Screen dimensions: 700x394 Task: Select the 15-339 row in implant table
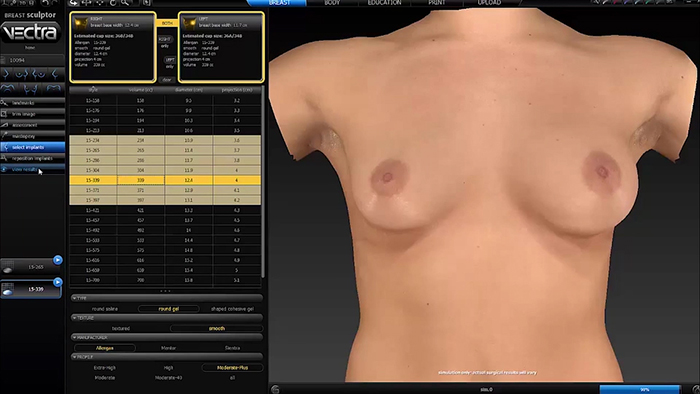pyautogui.click(x=165, y=180)
